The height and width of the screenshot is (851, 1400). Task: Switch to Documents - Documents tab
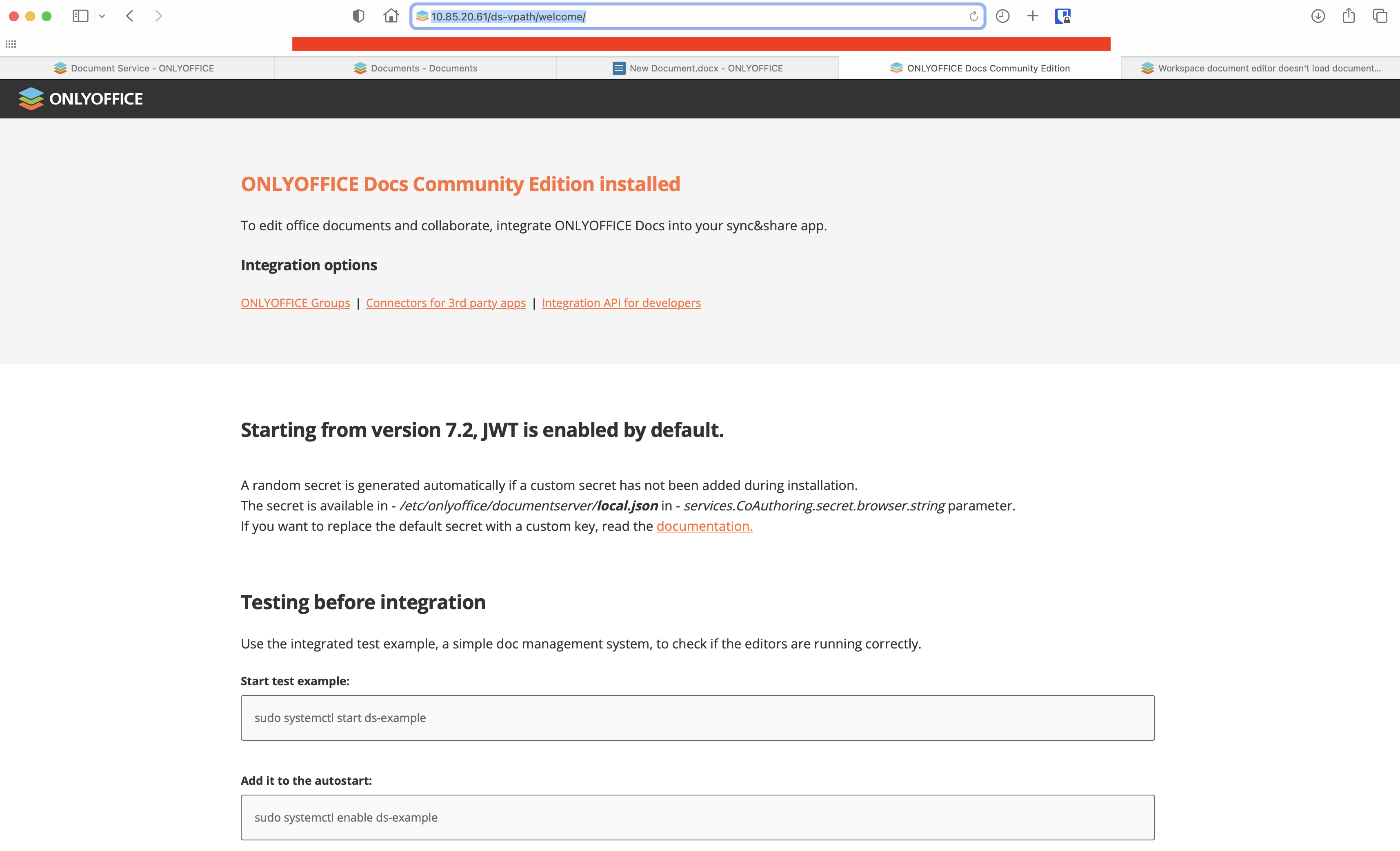pyautogui.click(x=416, y=68)
